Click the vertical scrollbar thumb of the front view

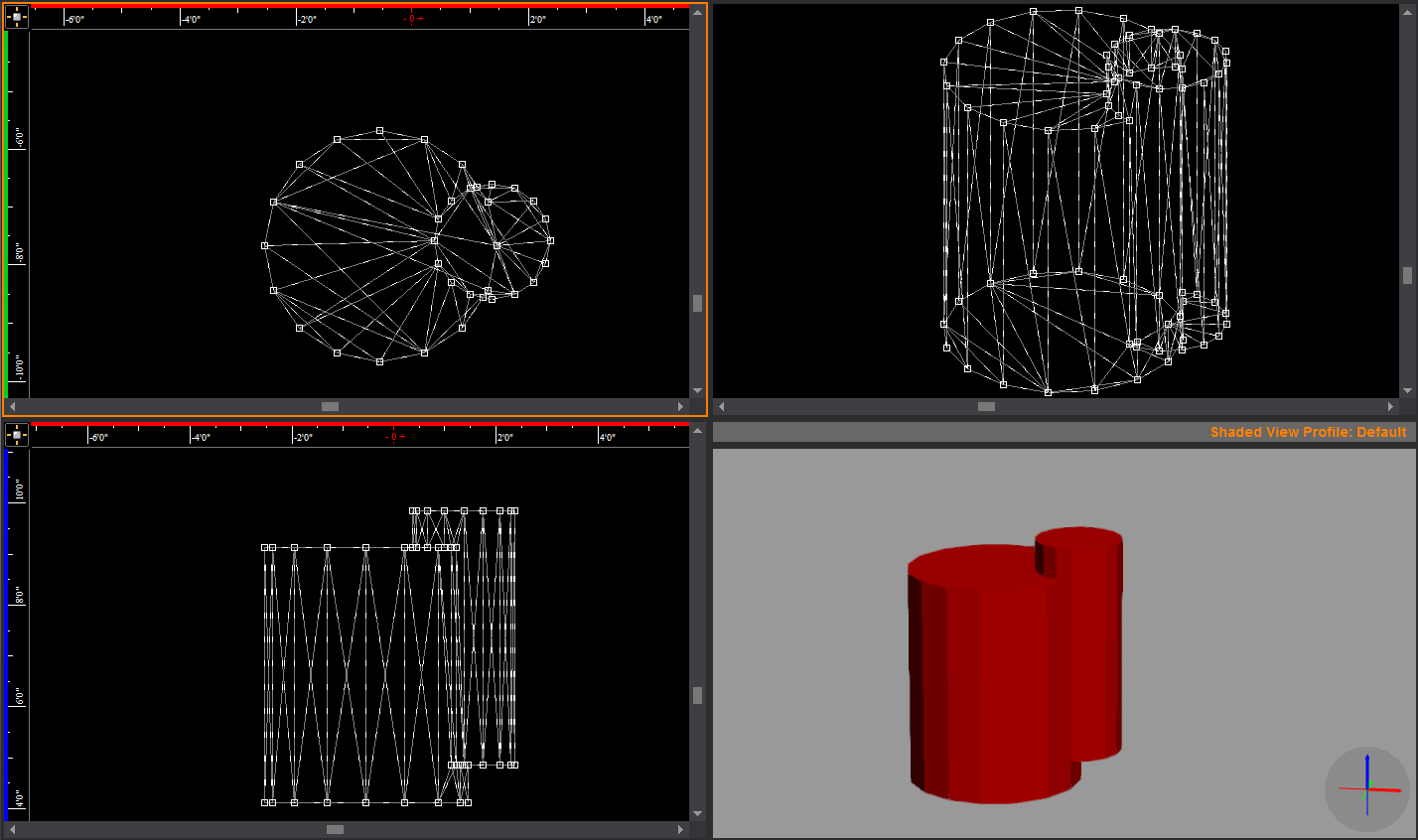pos(697,695)
